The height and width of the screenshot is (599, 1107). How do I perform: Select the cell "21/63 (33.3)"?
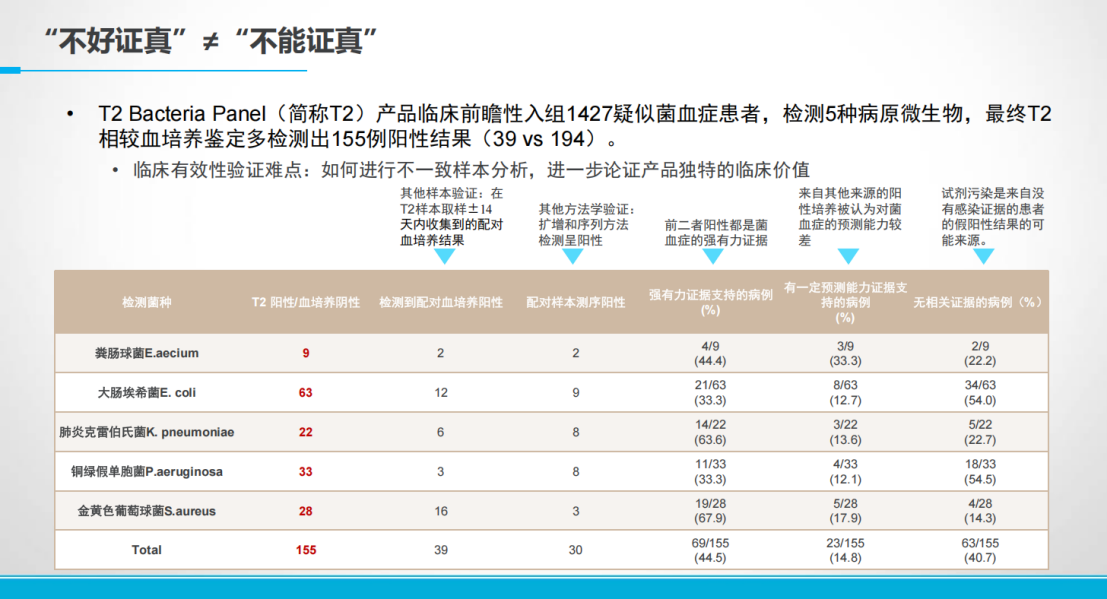(x=711, y=393)
